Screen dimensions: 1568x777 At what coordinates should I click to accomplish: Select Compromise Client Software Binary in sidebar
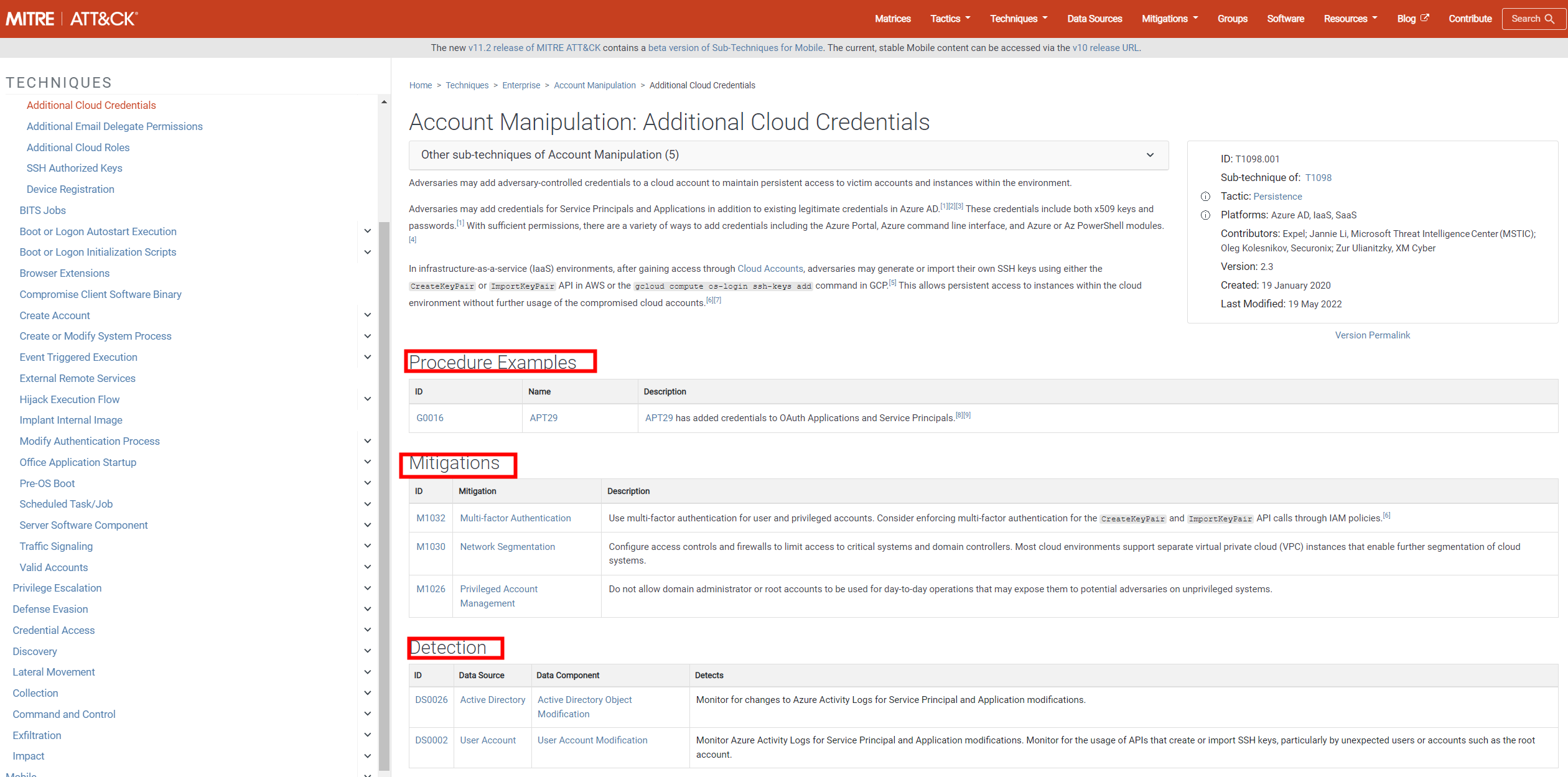pos(100,294)
